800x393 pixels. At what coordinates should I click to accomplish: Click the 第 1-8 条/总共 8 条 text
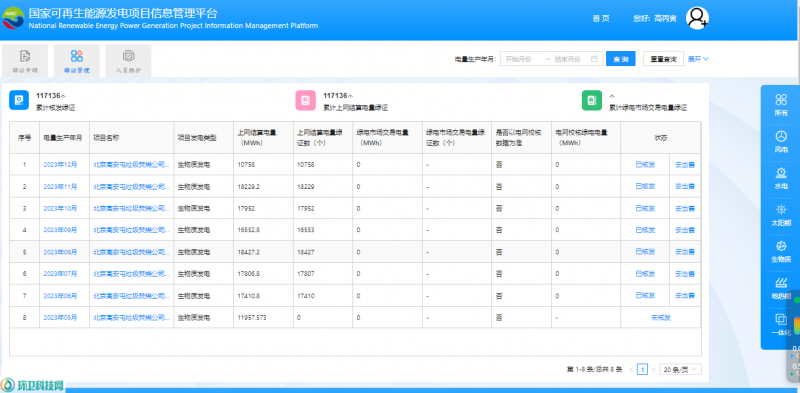tap(594, 369)
